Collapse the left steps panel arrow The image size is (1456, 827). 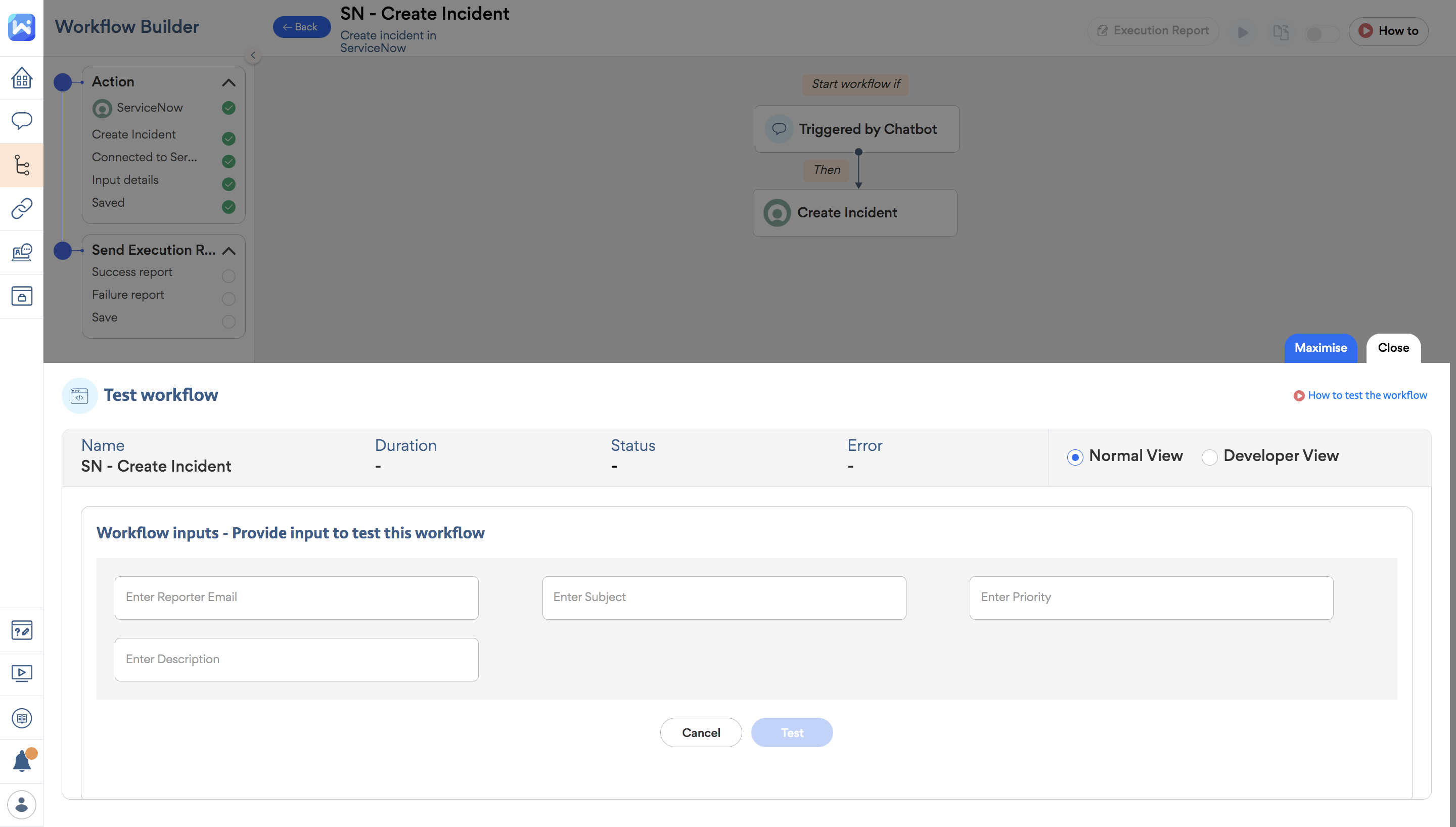click(253, 56)
